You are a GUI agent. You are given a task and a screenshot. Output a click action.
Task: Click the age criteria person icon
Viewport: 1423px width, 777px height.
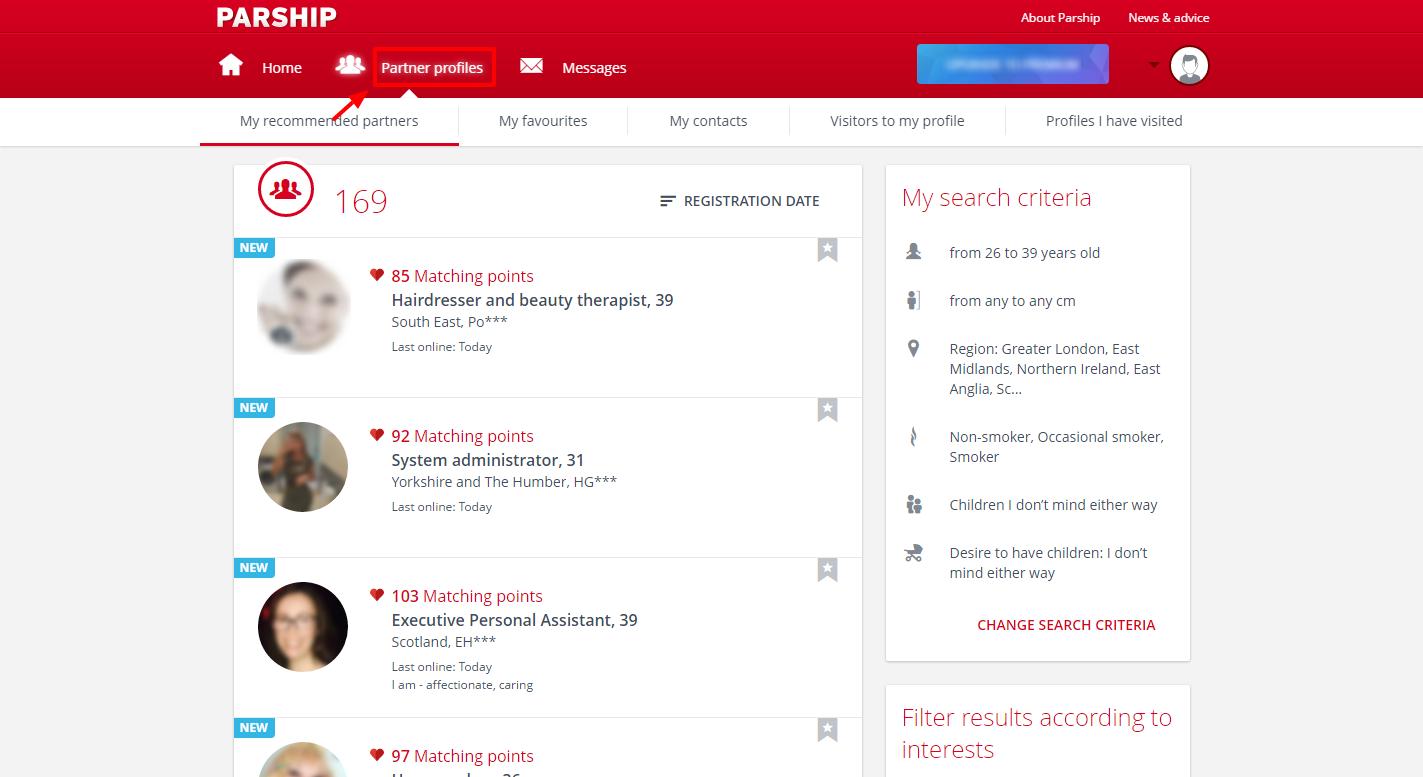point(913,252)
